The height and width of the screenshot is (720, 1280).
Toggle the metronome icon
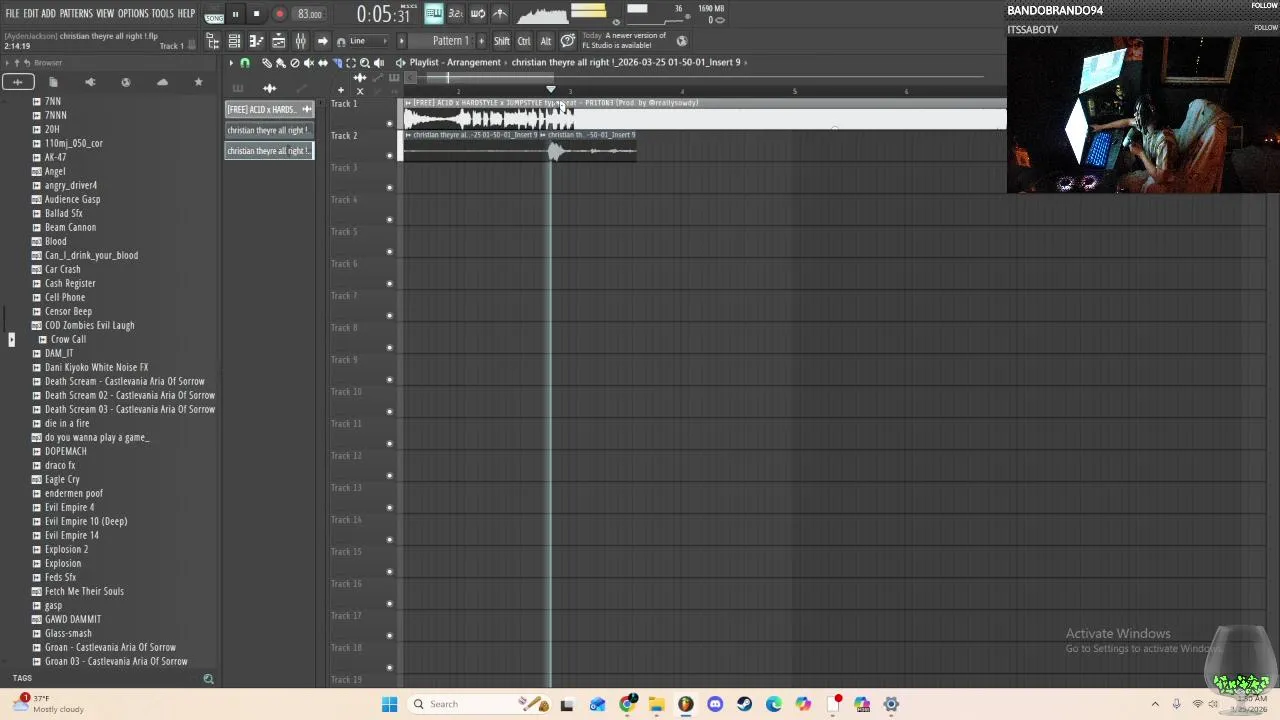point(500,14)
